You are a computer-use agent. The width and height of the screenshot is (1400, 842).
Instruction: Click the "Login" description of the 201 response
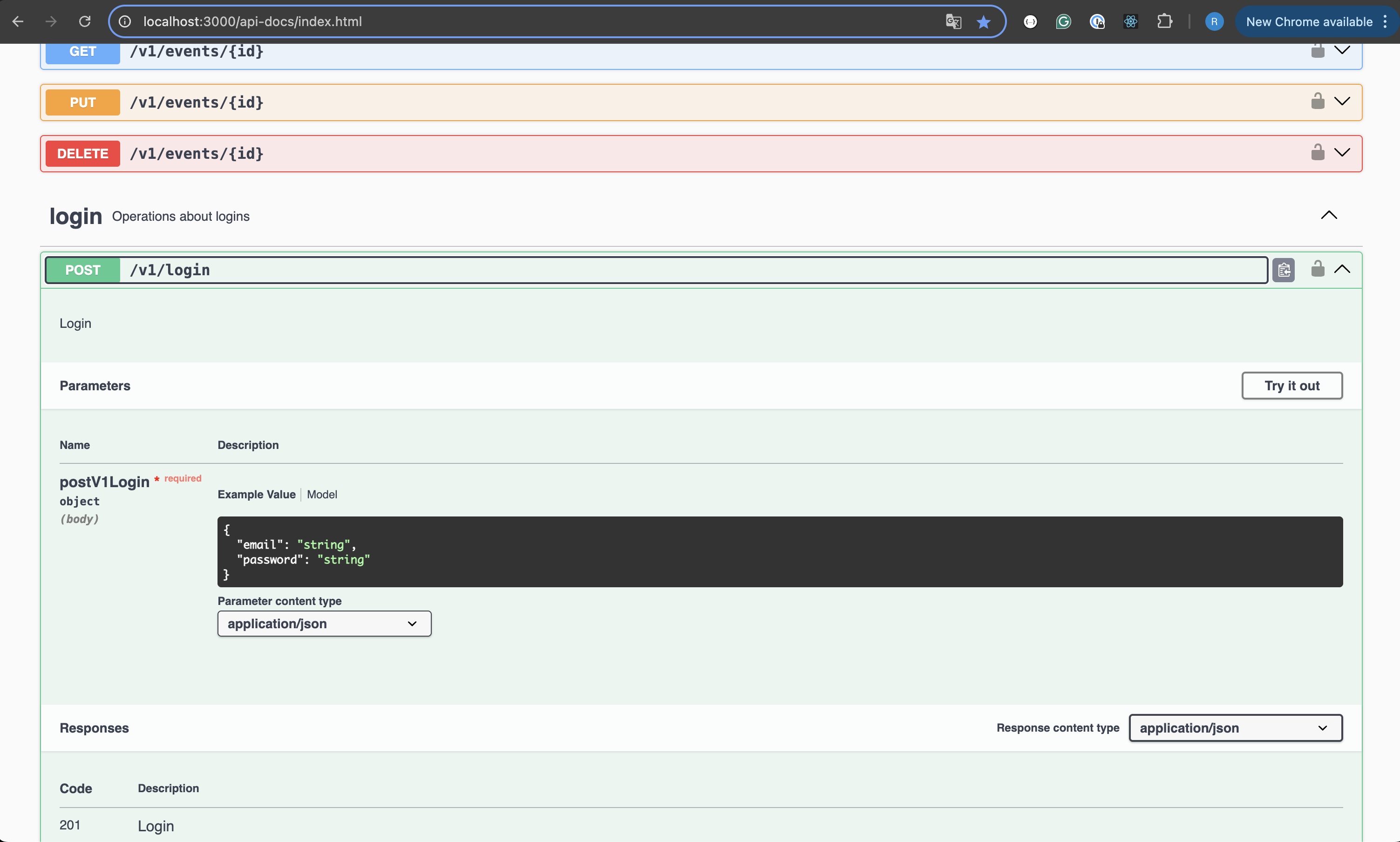[156, 826]
